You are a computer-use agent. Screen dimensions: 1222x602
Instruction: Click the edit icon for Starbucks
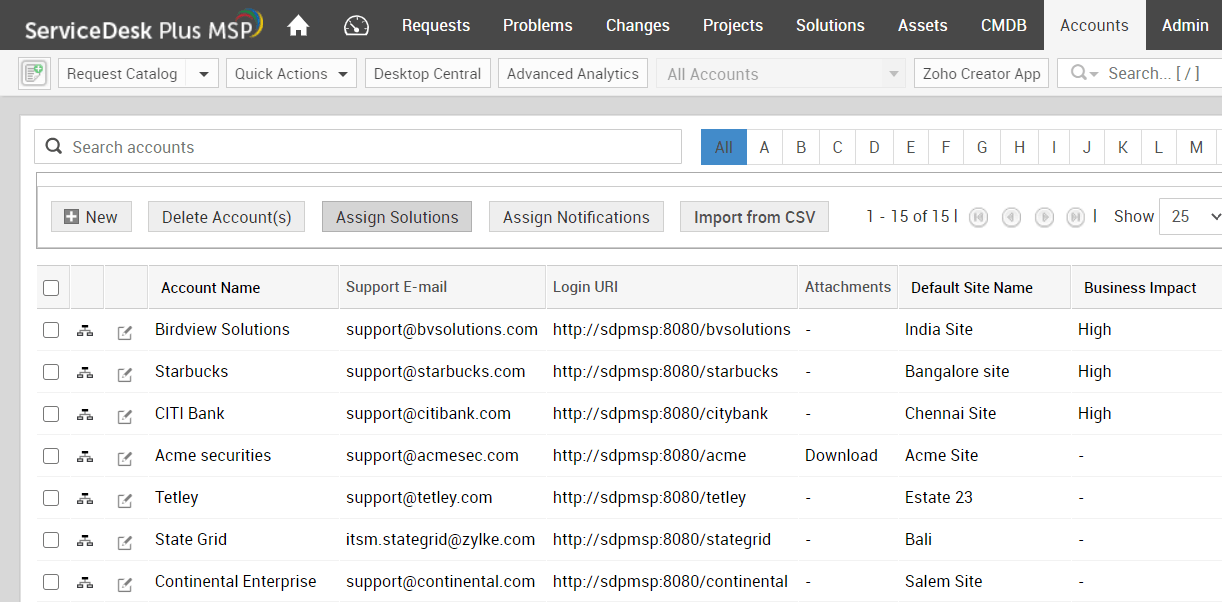click(x=125, y=374)
